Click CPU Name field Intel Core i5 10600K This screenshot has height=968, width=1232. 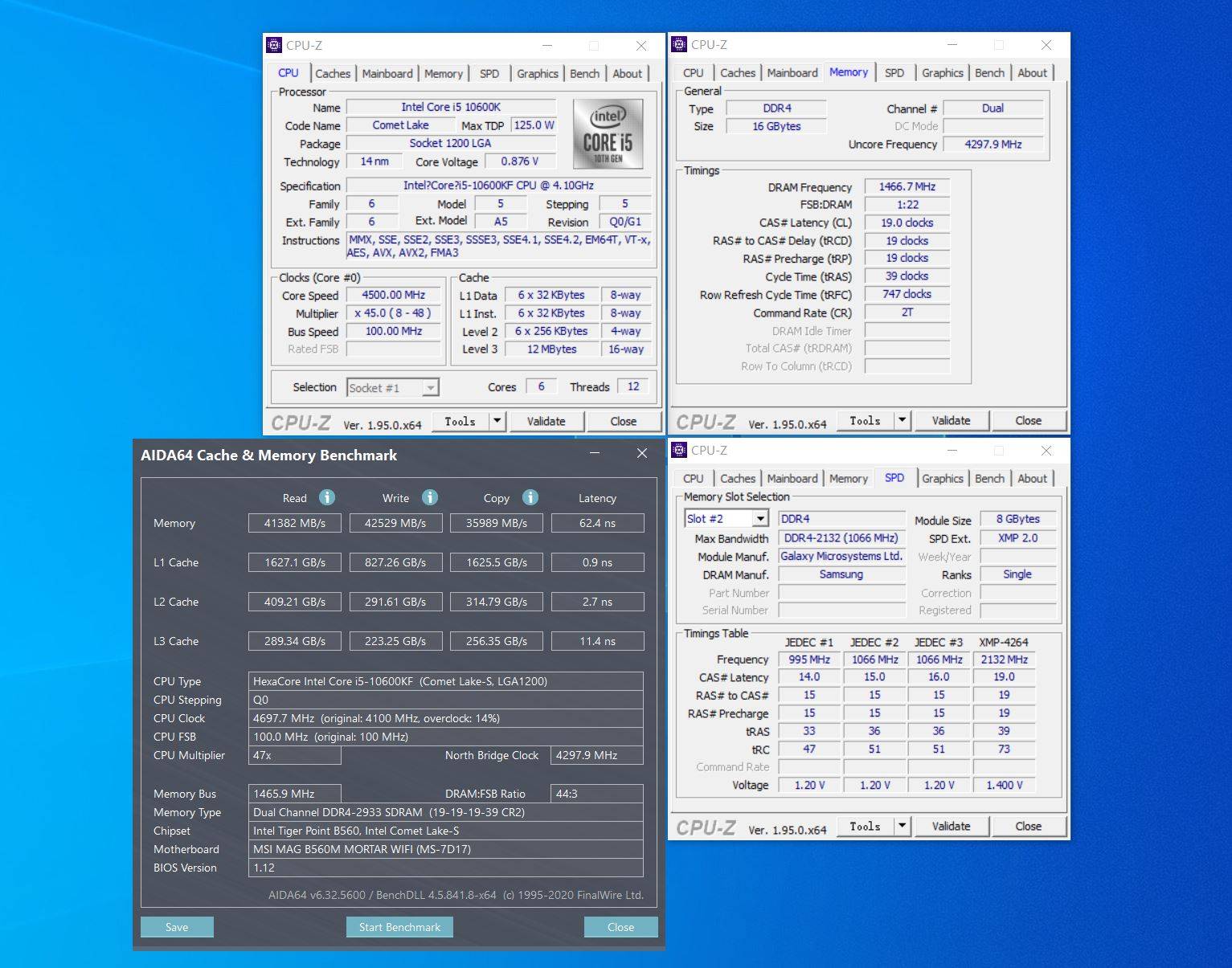click(x=451, y=107)
